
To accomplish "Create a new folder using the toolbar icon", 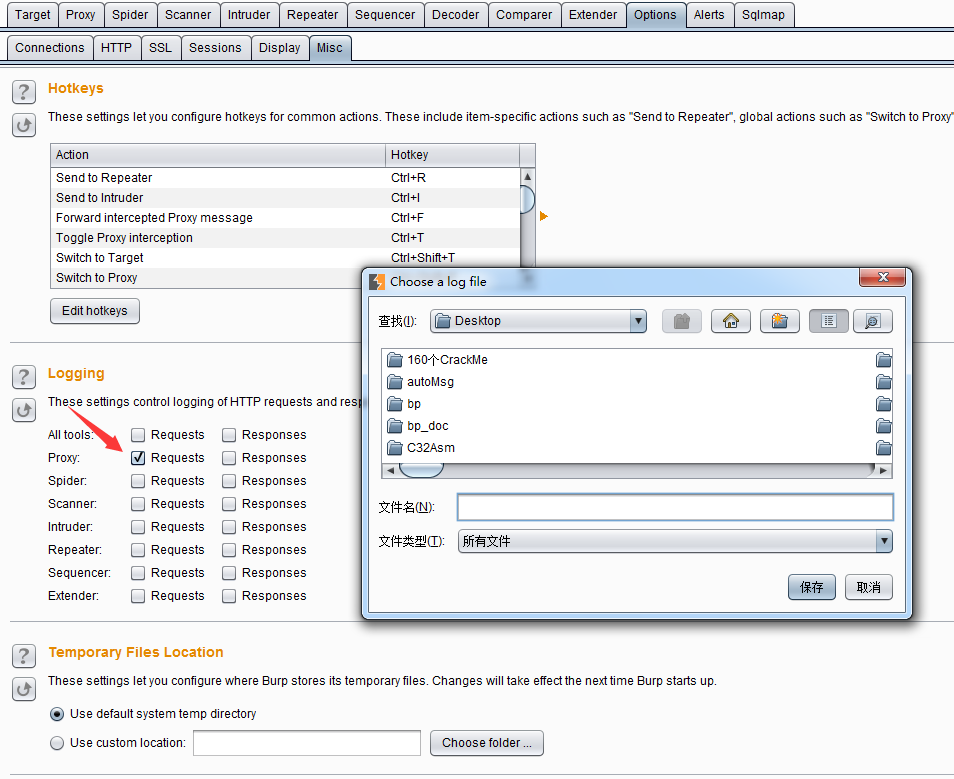I will [780, 321].
